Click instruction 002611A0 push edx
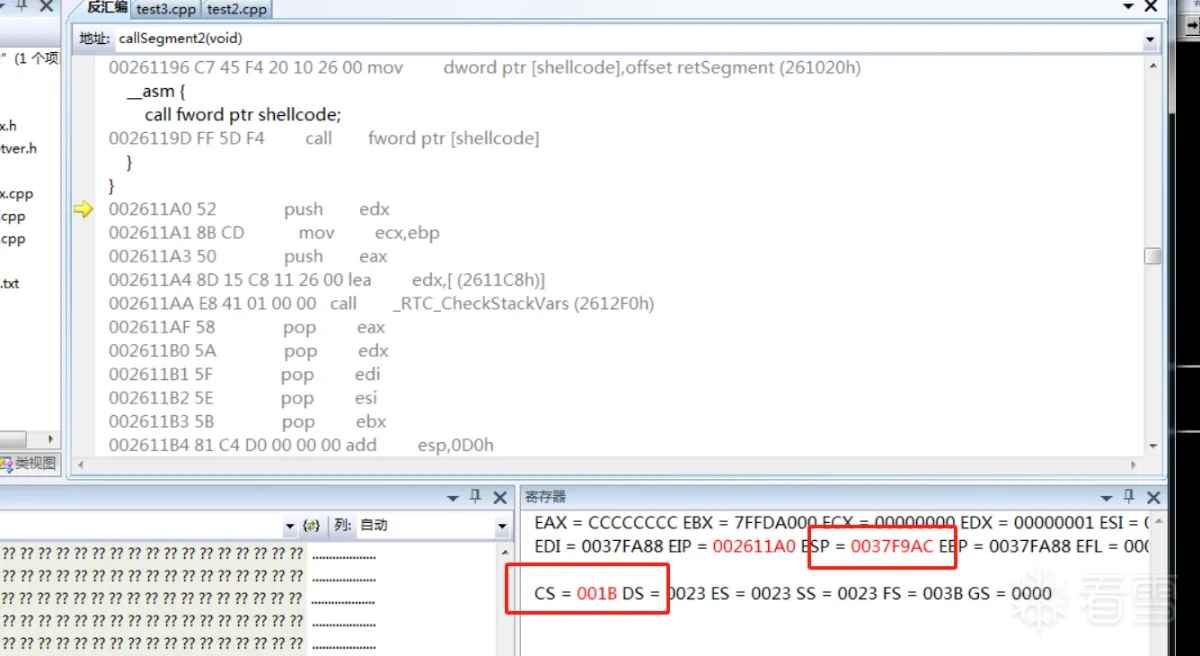1200x656 pixels. (x=249, y=209)
